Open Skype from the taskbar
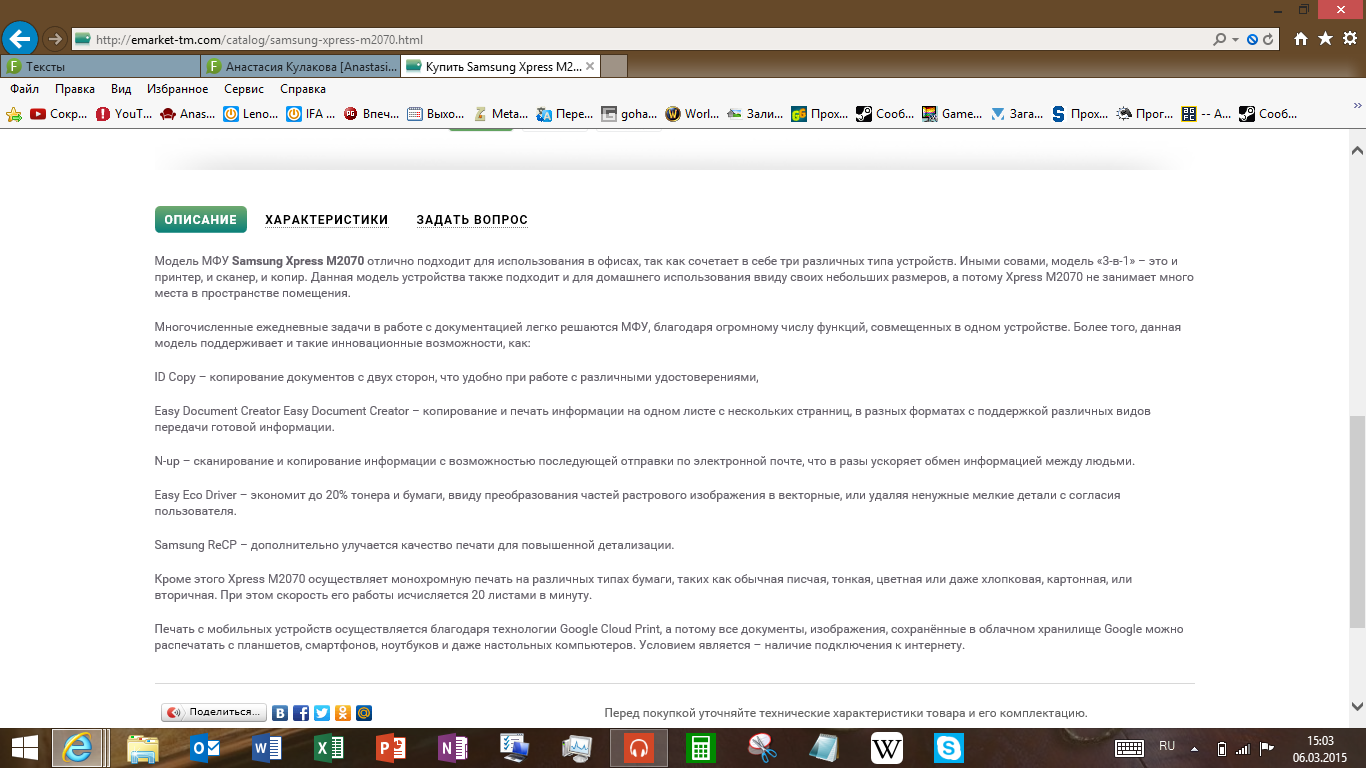Viewport: 1366px width, 768px height. tap(948, 748)
